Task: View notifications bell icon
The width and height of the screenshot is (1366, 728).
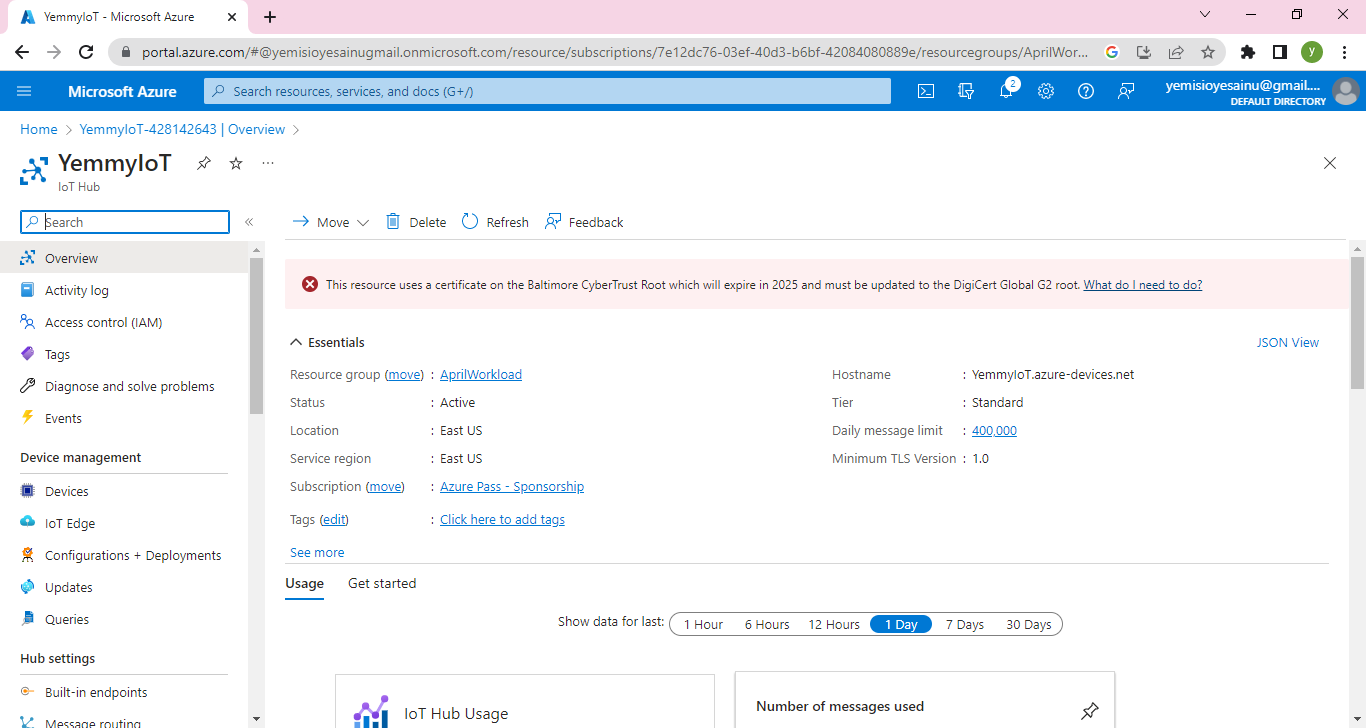Action: tap(1006, 91)
